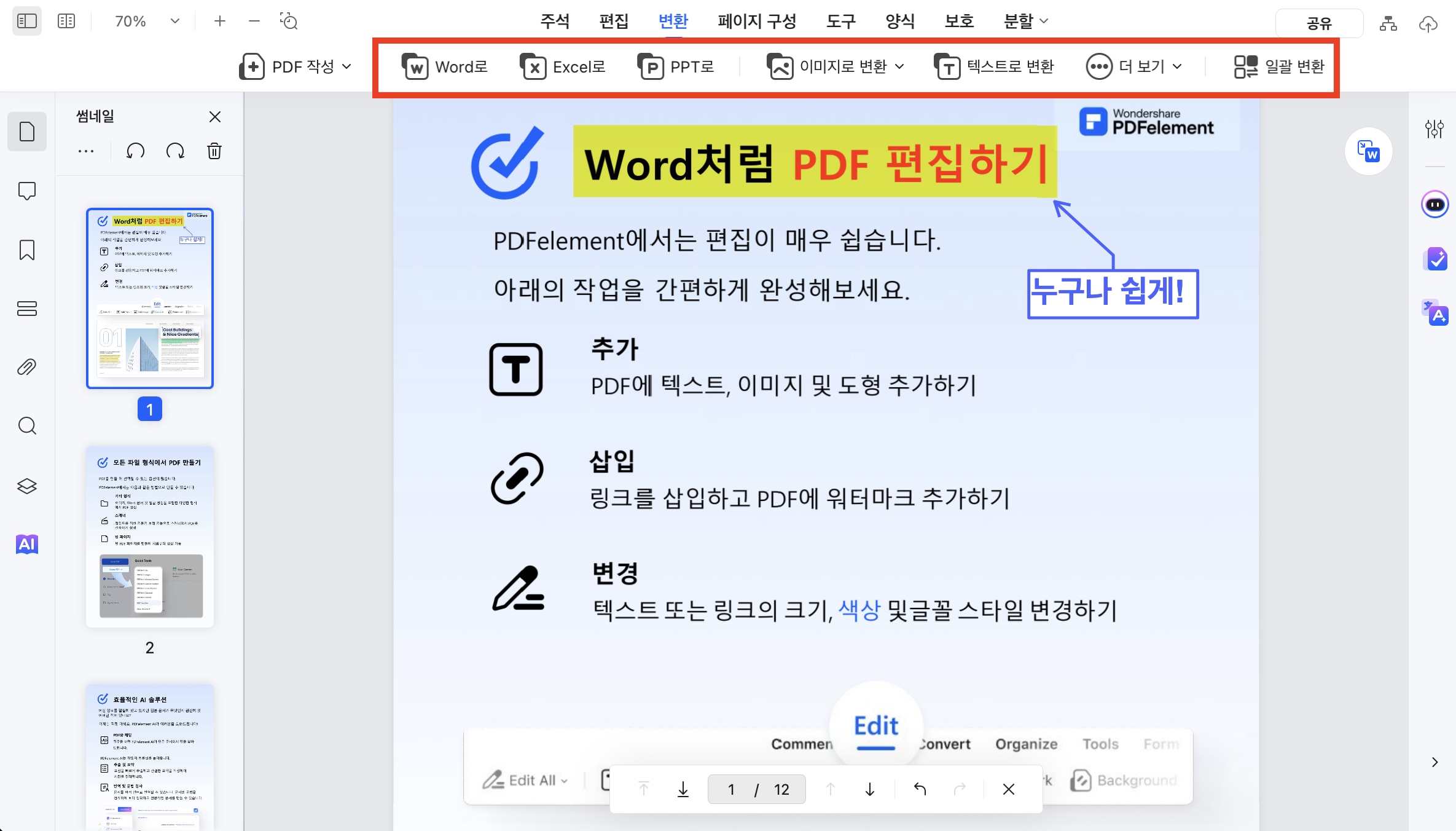Open the AI robot assistant icon
This screenshot has height=831, width=1456.
coord(1434,204)
